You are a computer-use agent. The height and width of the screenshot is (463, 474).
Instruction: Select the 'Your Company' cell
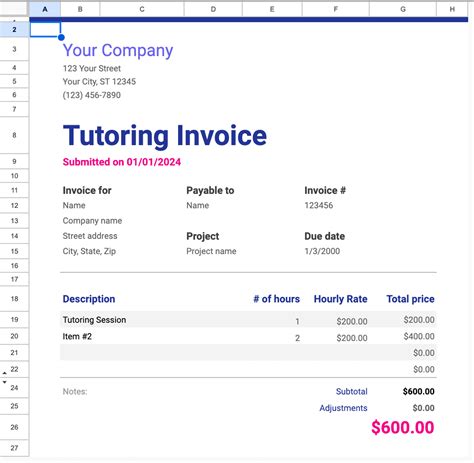(118, 50)
